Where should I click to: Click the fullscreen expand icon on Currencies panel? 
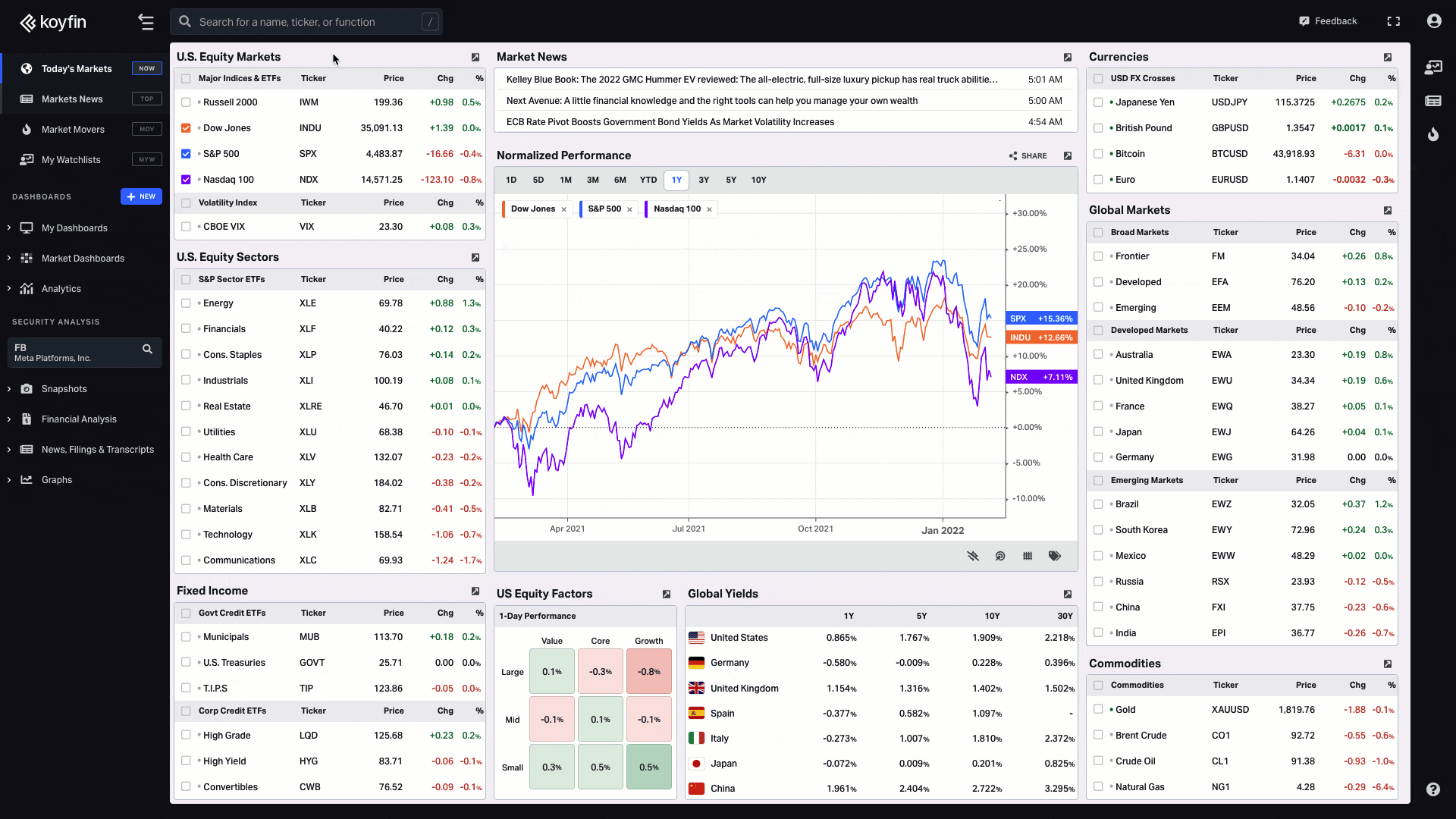tap(1389, 57)
